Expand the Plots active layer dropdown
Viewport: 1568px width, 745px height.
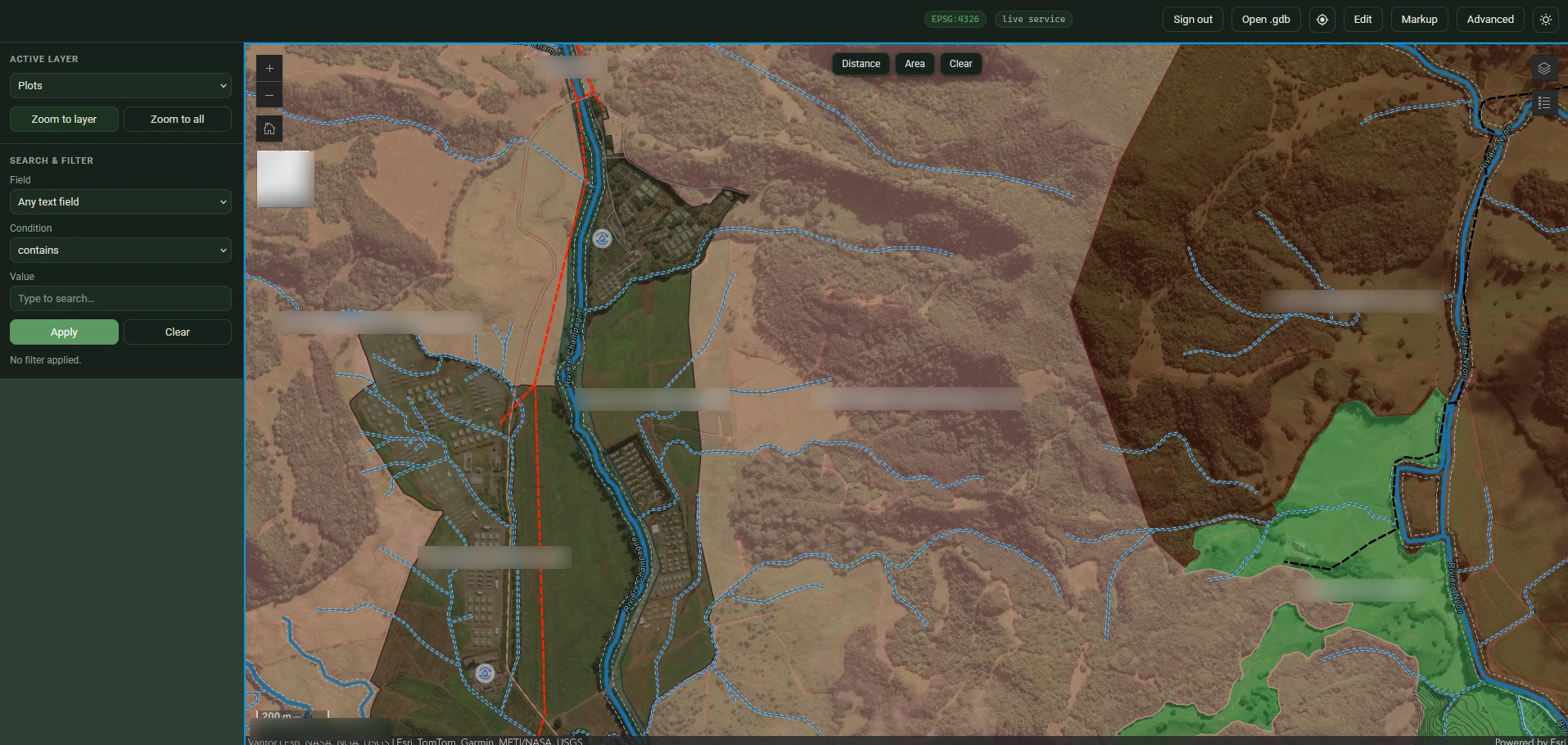point(120,86)
